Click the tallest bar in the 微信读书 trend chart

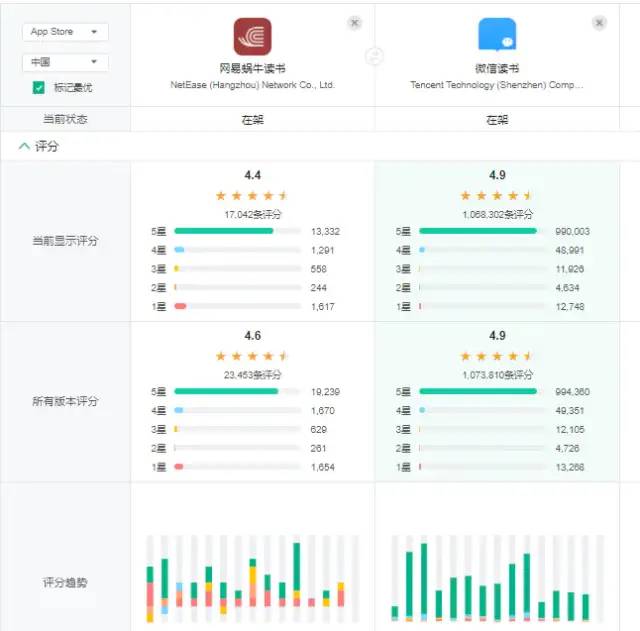coord(424,582)
